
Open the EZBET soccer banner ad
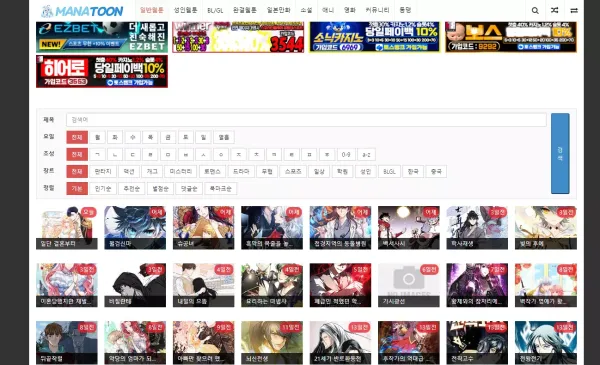click(102, 37)
